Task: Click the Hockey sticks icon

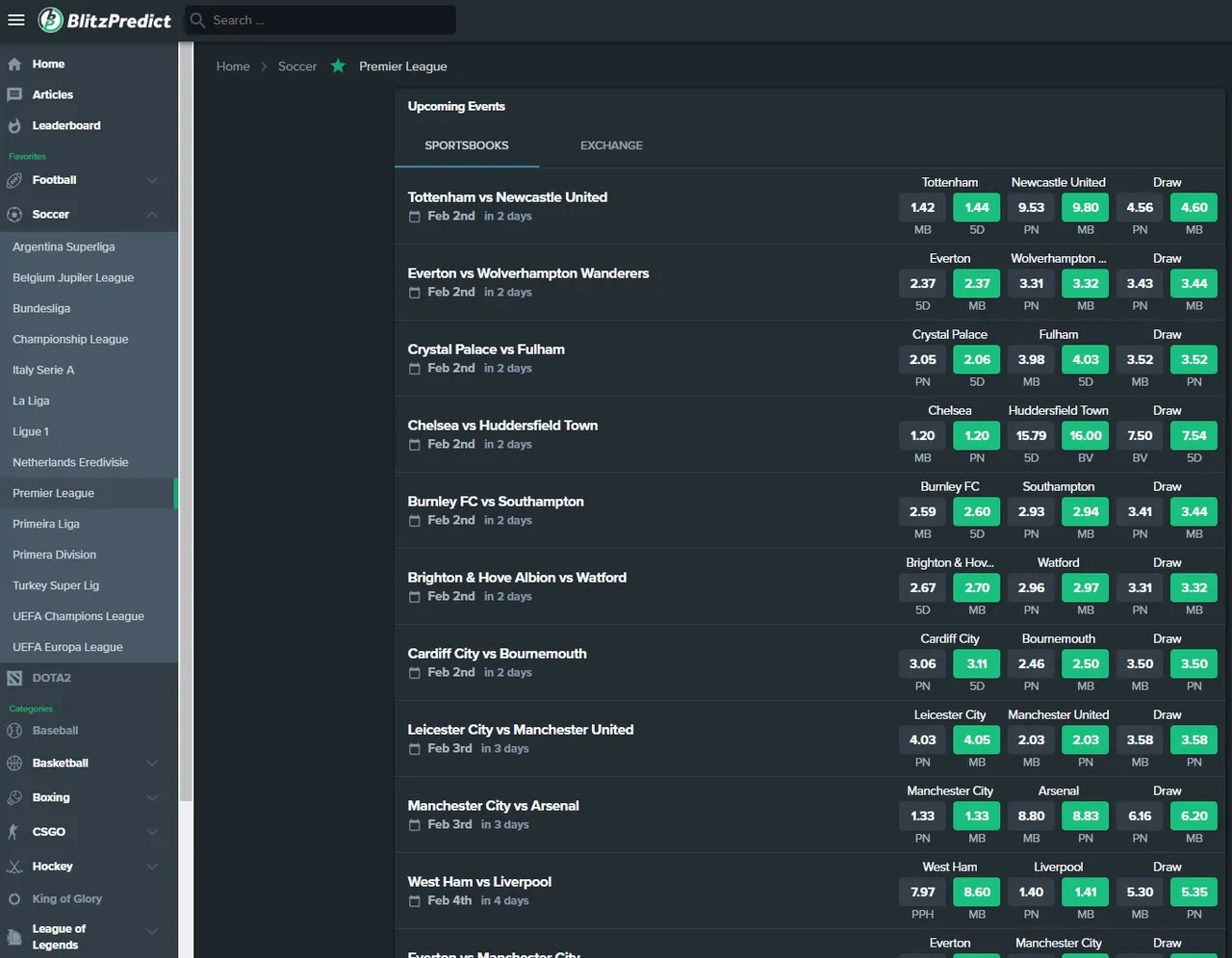Action: [x=14, y=867]
